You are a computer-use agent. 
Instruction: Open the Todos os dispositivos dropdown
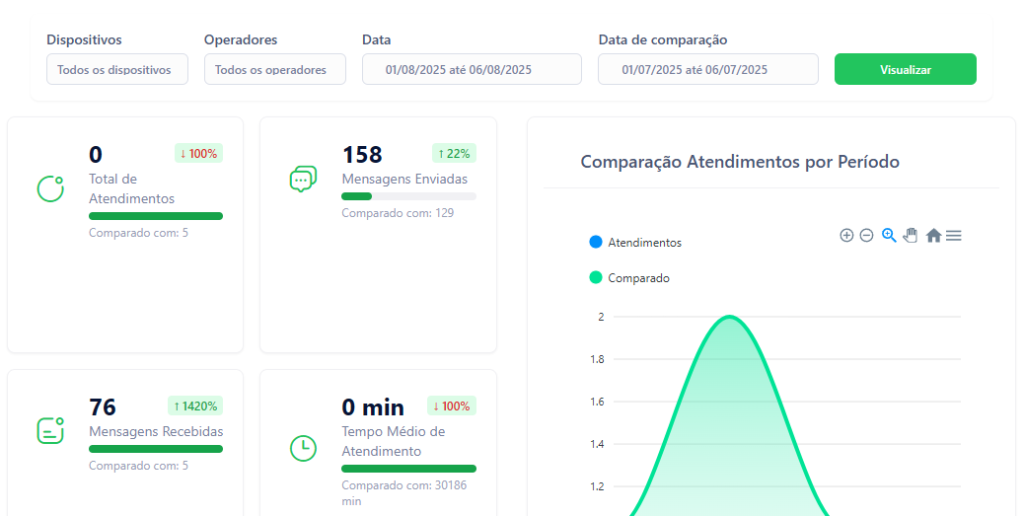[117, 69]
